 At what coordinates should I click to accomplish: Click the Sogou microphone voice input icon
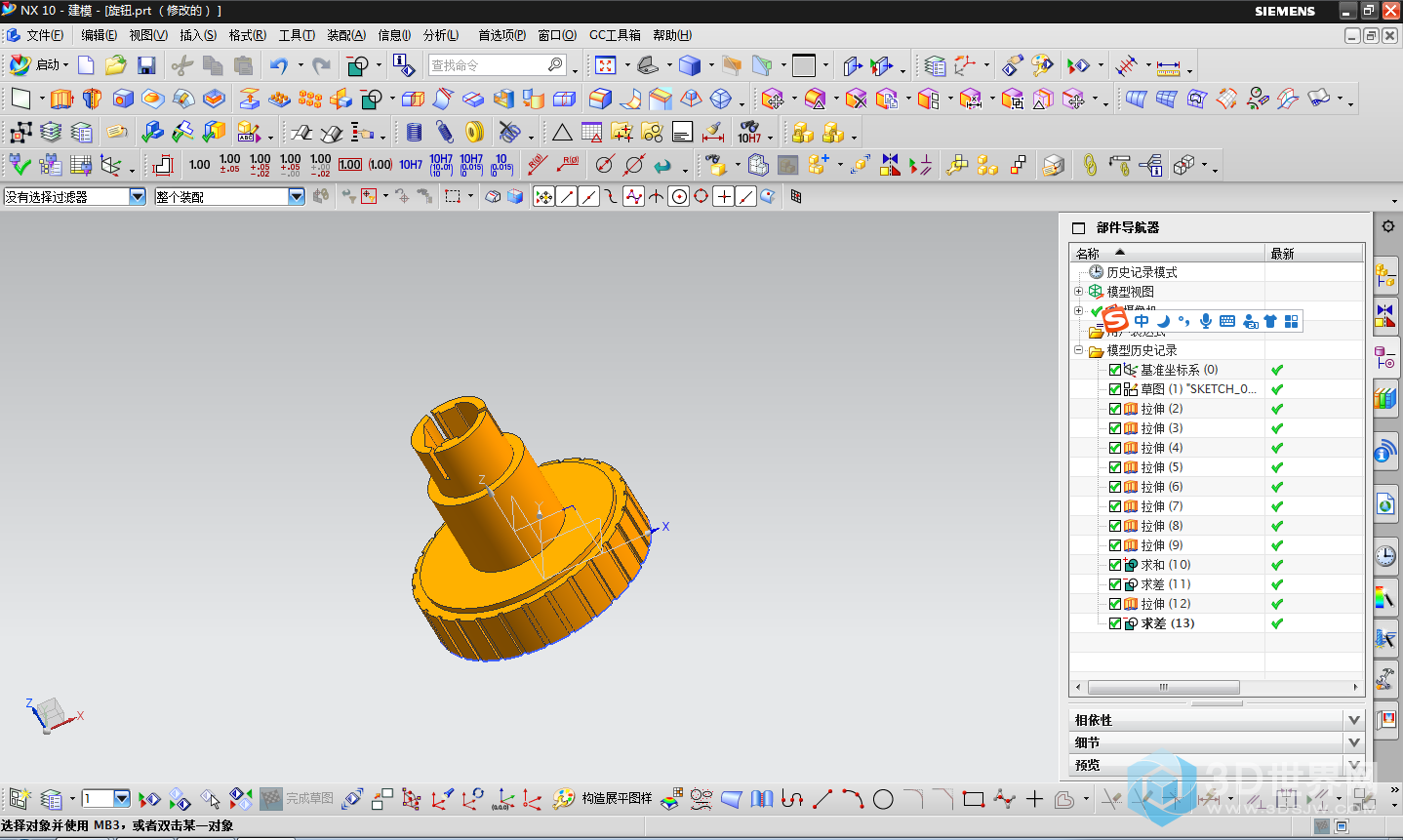click(x=1206, y=321)
